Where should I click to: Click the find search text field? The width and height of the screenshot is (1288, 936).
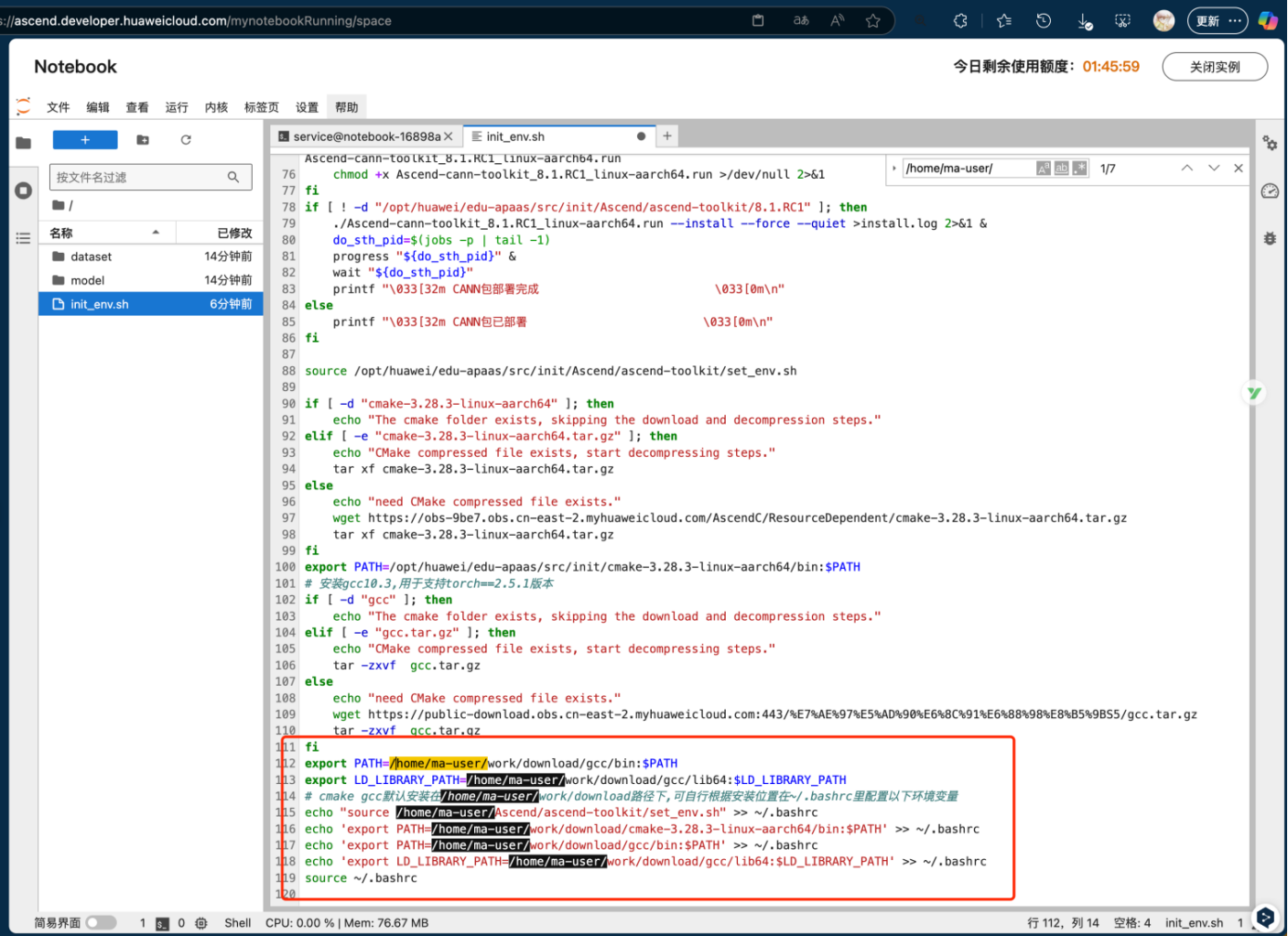point(969,168)
